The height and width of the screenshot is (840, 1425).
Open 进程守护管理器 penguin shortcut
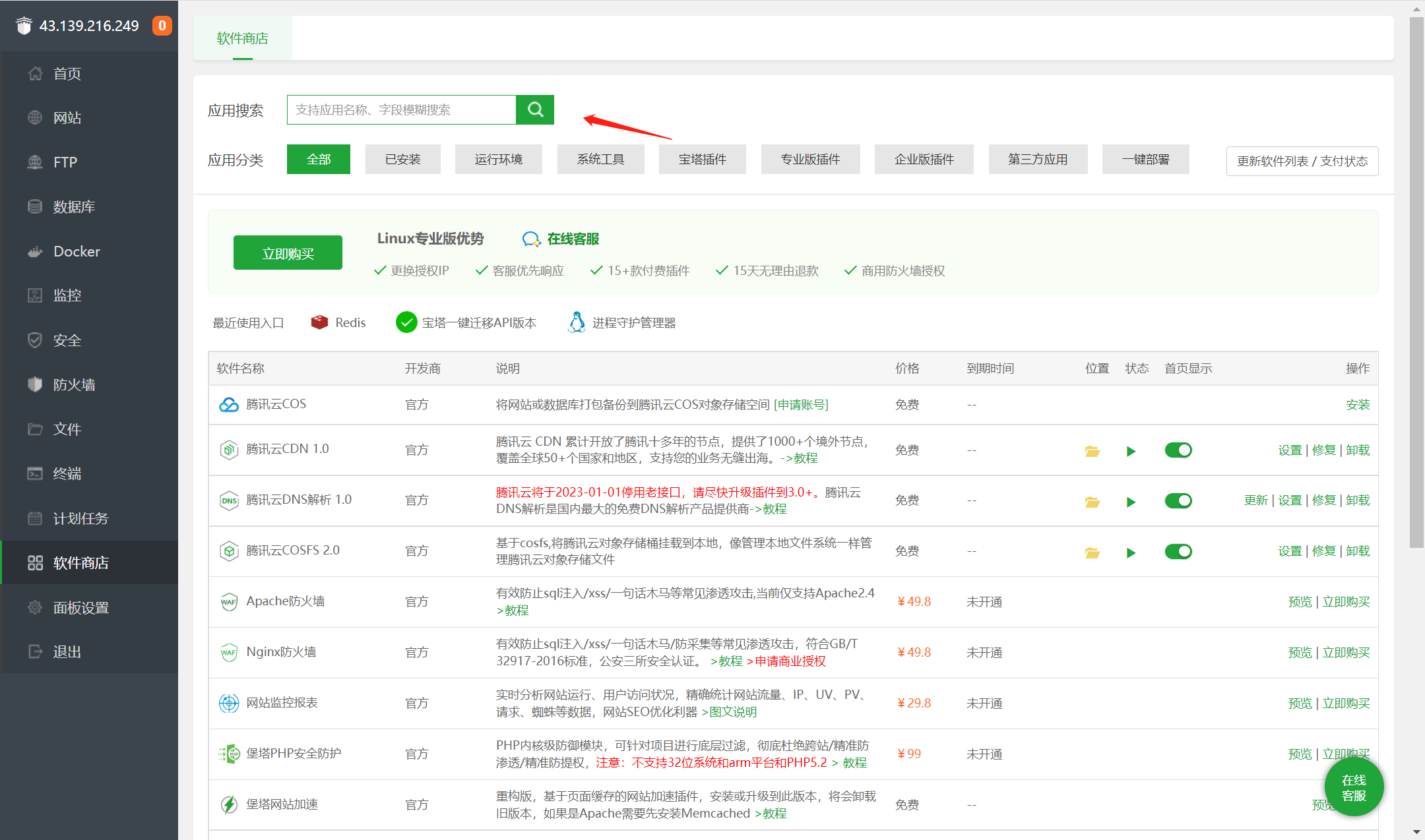621,322
